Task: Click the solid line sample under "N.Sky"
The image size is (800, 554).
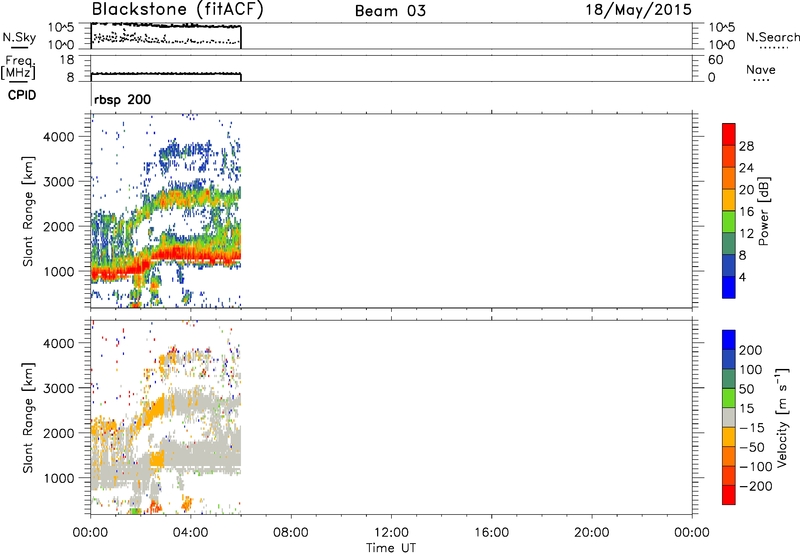Action: pos(19,47)
